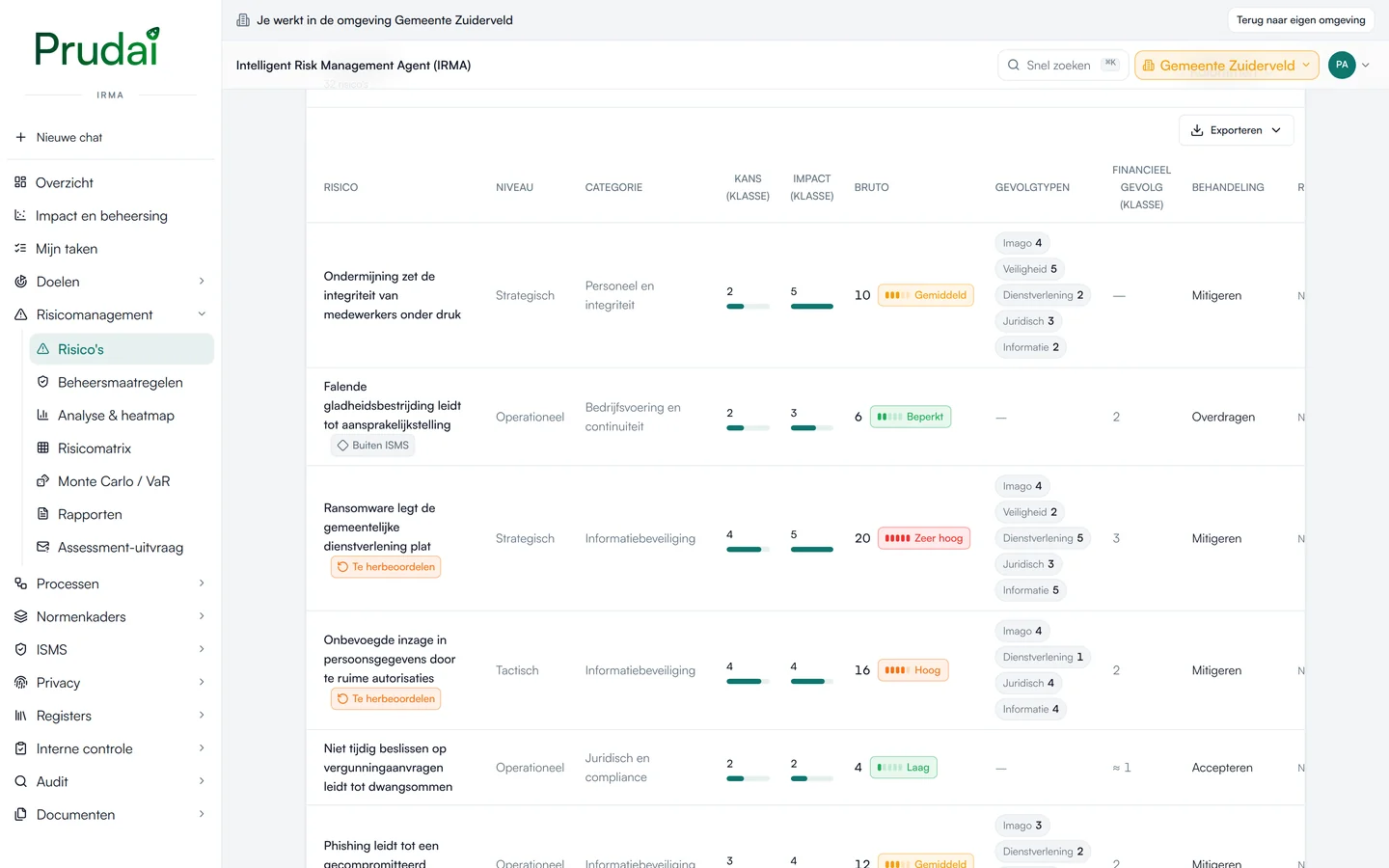Click the Monte Carlo / VaR icon
Screen dimensions: 1389x868
tap(42, 481)
